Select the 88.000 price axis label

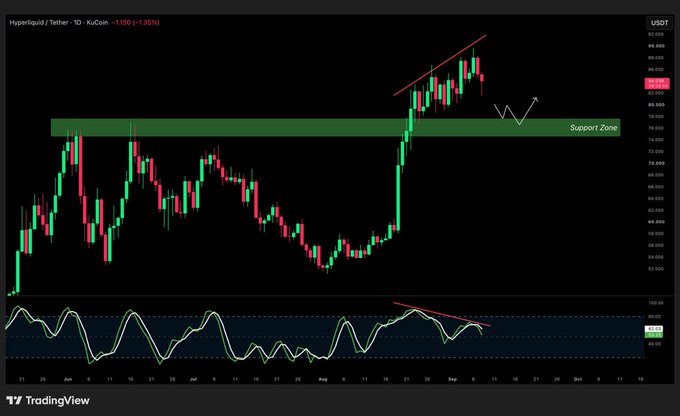pos(656,57)
